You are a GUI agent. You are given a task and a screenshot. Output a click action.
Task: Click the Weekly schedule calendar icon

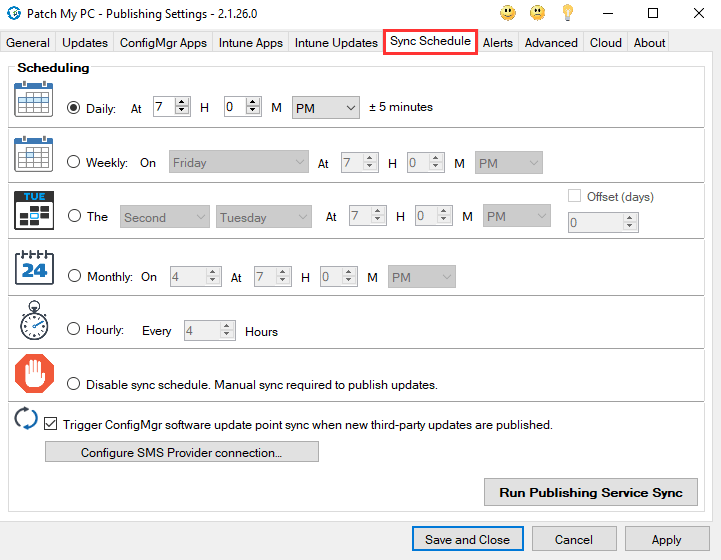[34, 154]
